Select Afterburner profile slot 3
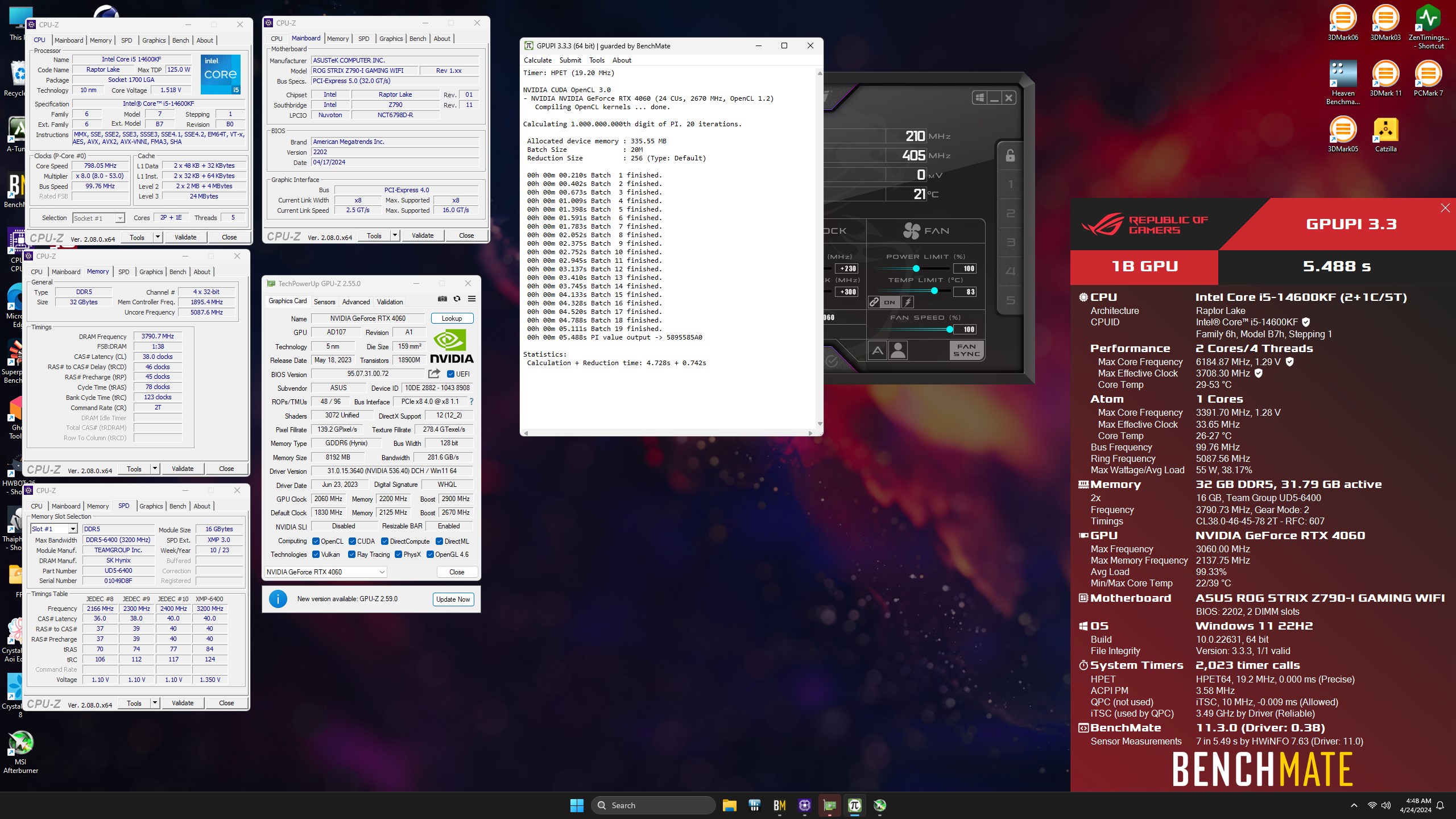The width and height of the screenshot is (1456, 819). (x=1010, y=242)
